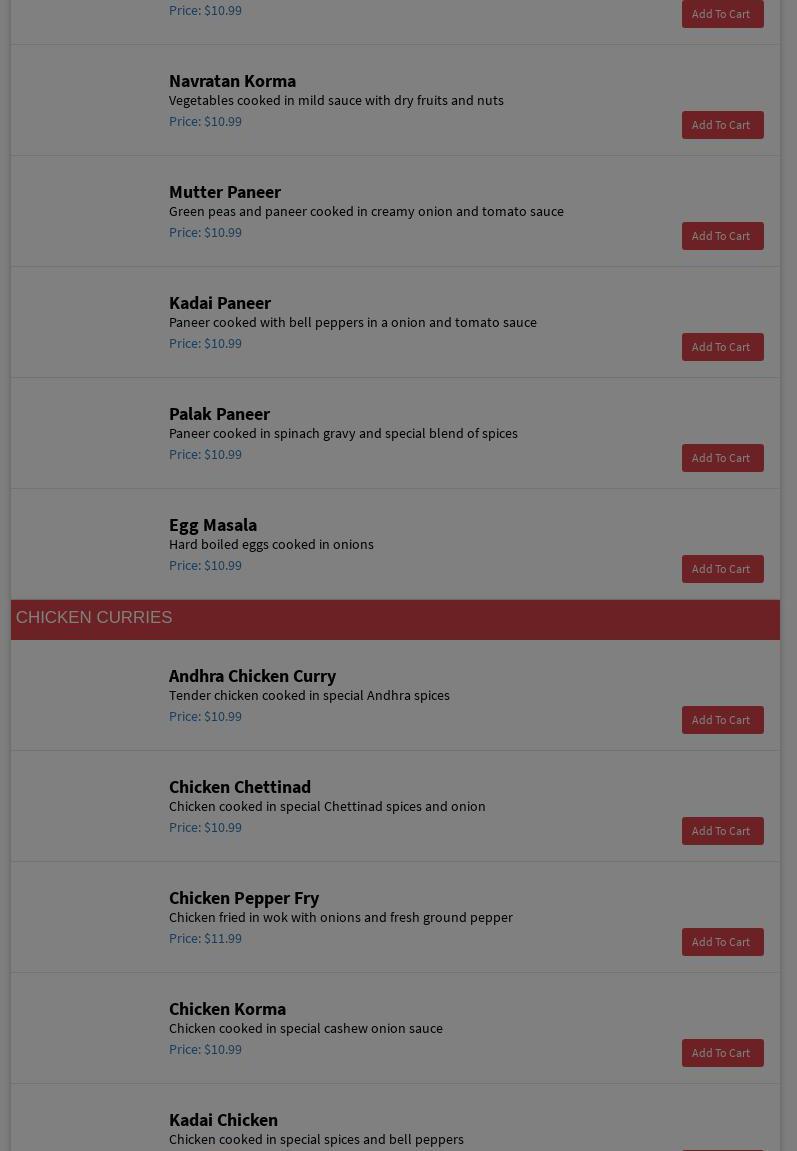Select the Chicken Pepper Fry title

(243, 898)
